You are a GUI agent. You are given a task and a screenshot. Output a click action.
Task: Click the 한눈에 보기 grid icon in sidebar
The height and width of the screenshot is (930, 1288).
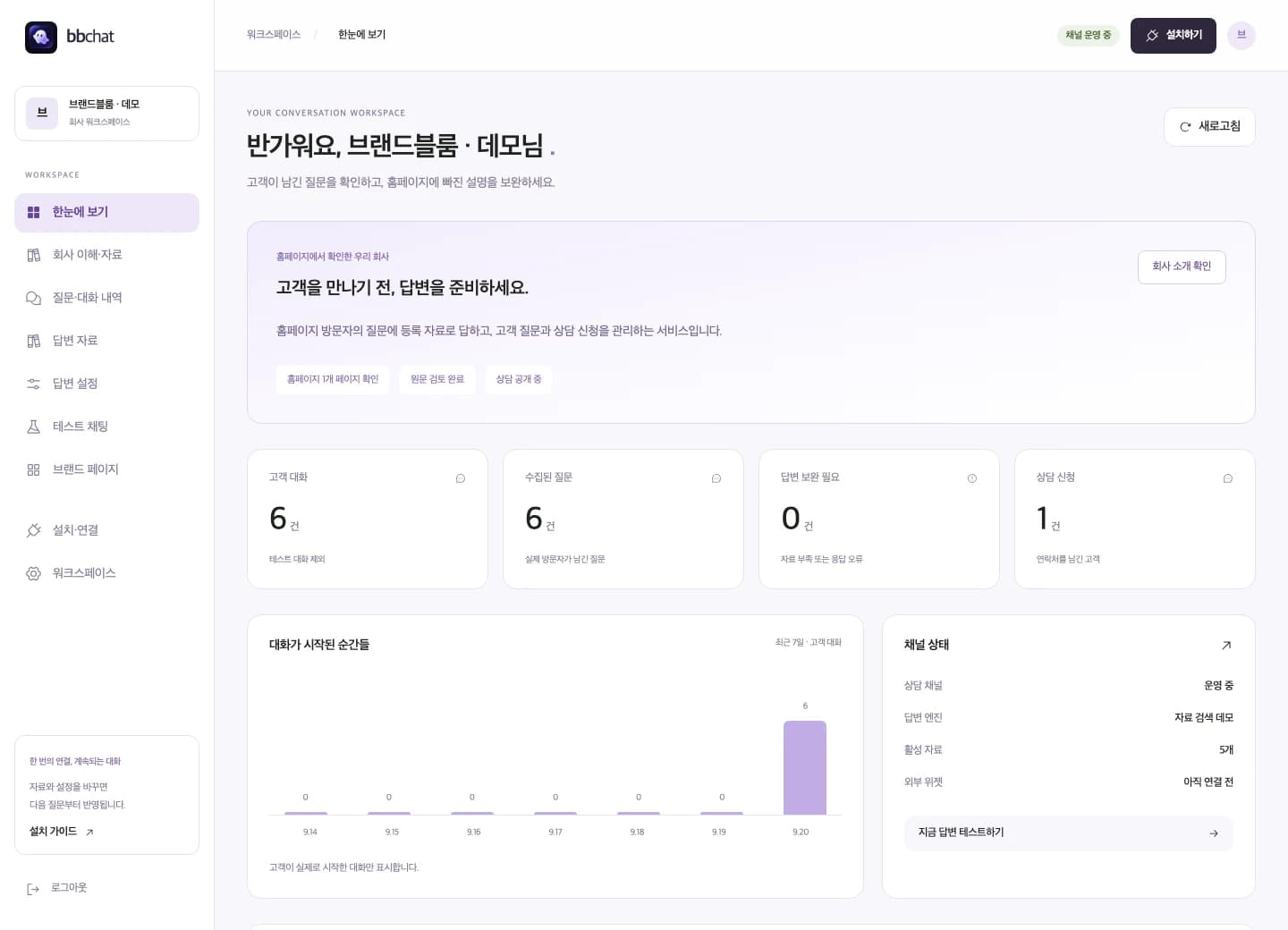pos(33,213)
